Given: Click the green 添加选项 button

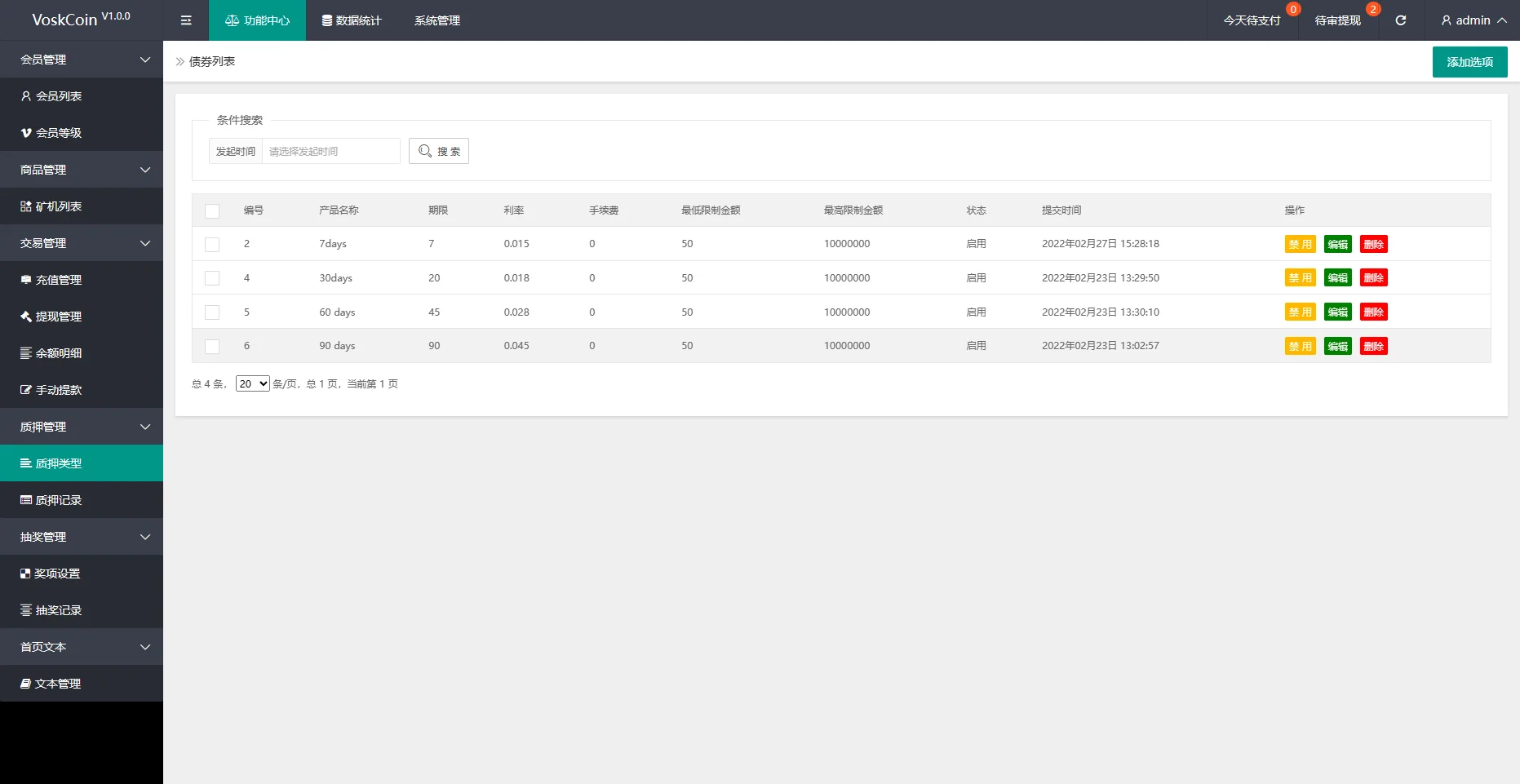Looking at the screenshot, I should (x=1469, y=62).
